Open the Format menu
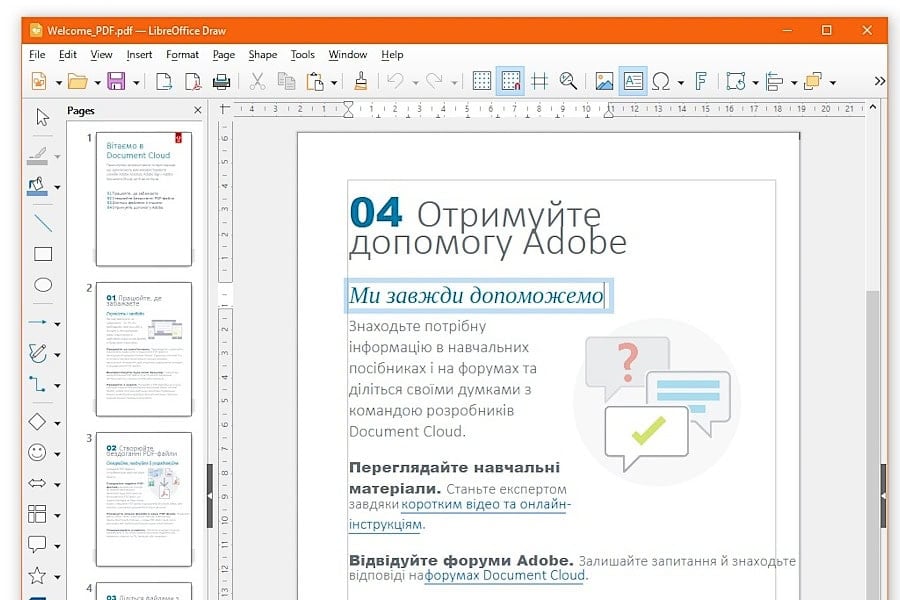900x600 pixels. [x=183, y=55]
